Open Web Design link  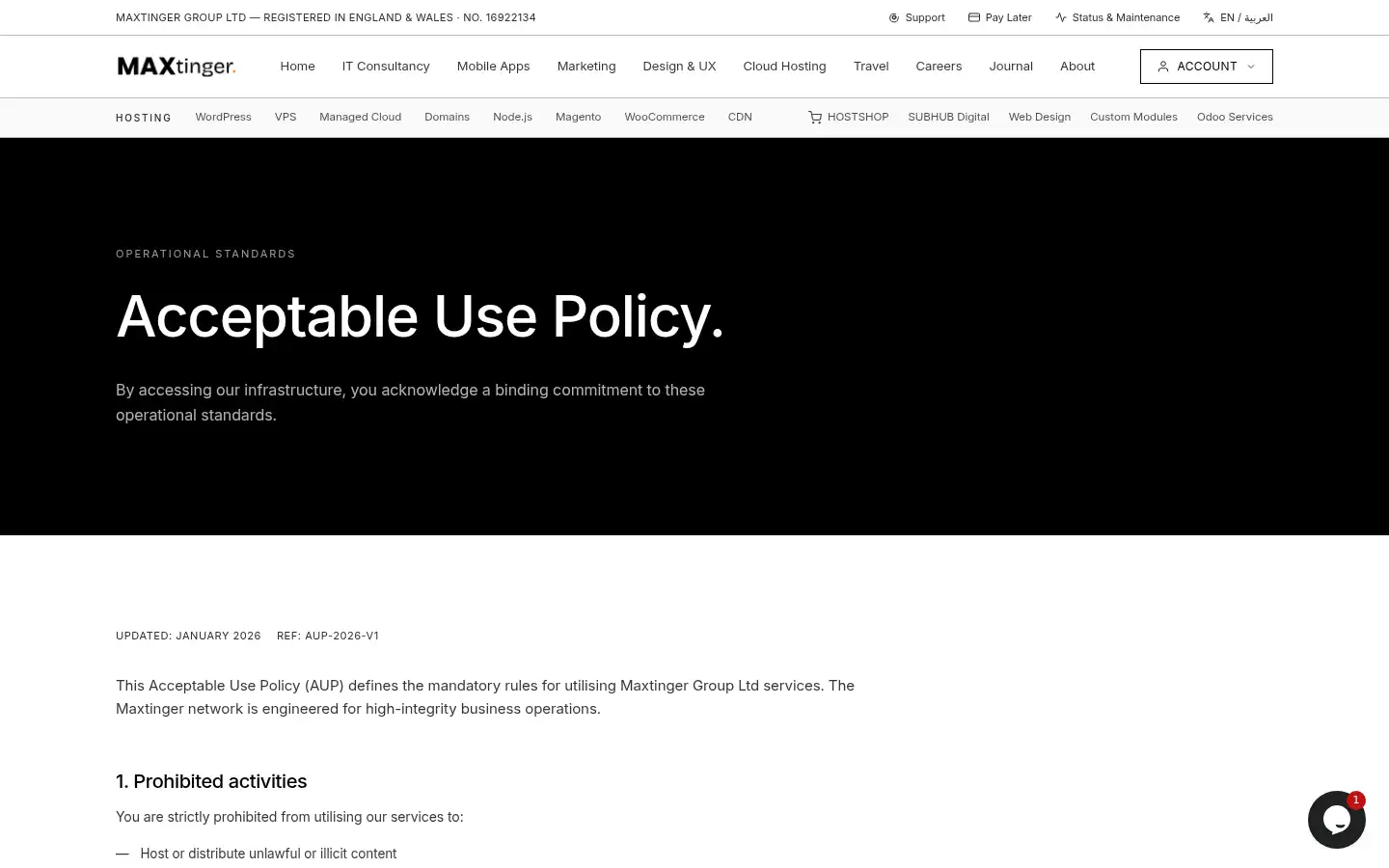click(x=1040, y=117)
